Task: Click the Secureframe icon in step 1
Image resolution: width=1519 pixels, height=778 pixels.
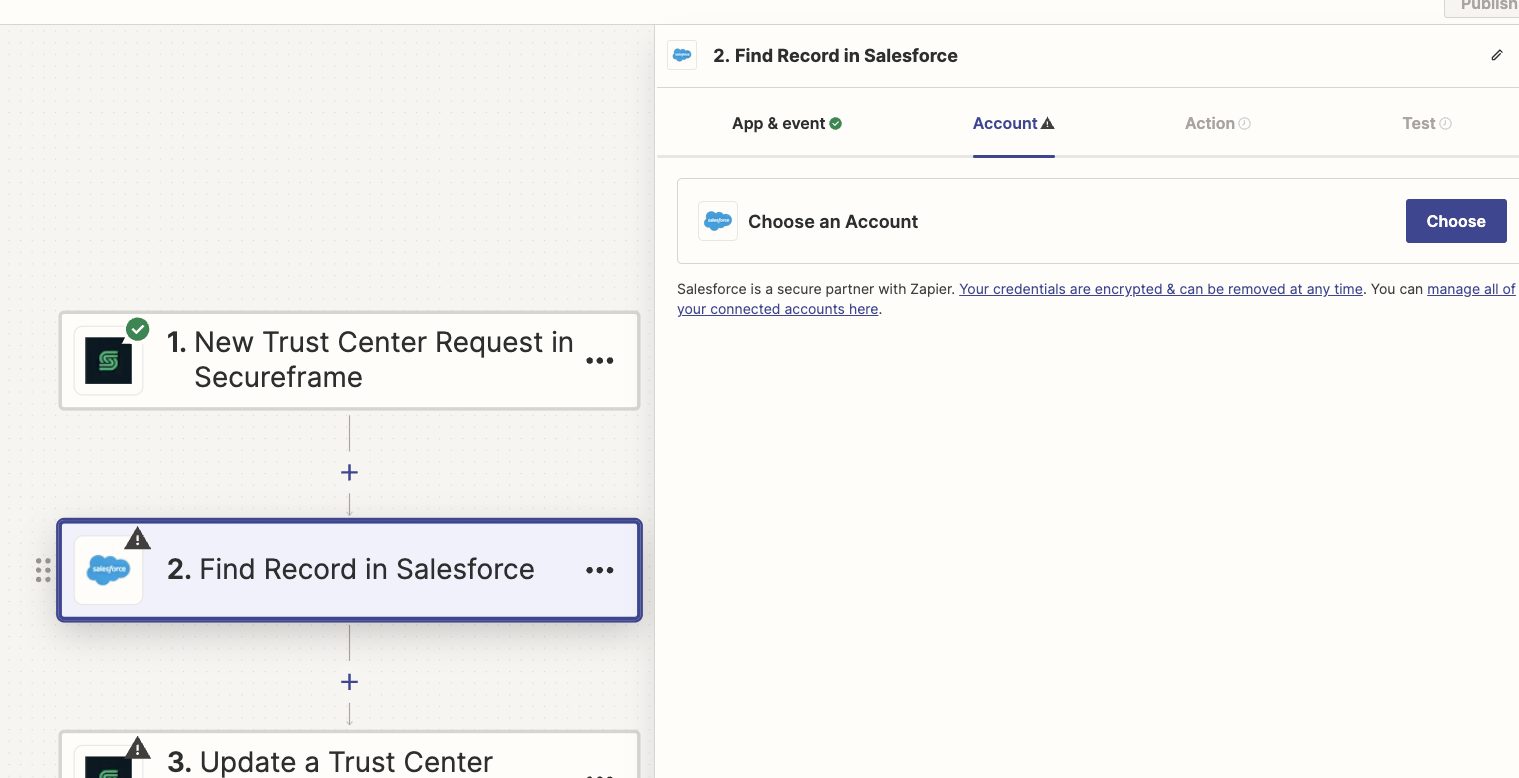Action: coord(109,360)
